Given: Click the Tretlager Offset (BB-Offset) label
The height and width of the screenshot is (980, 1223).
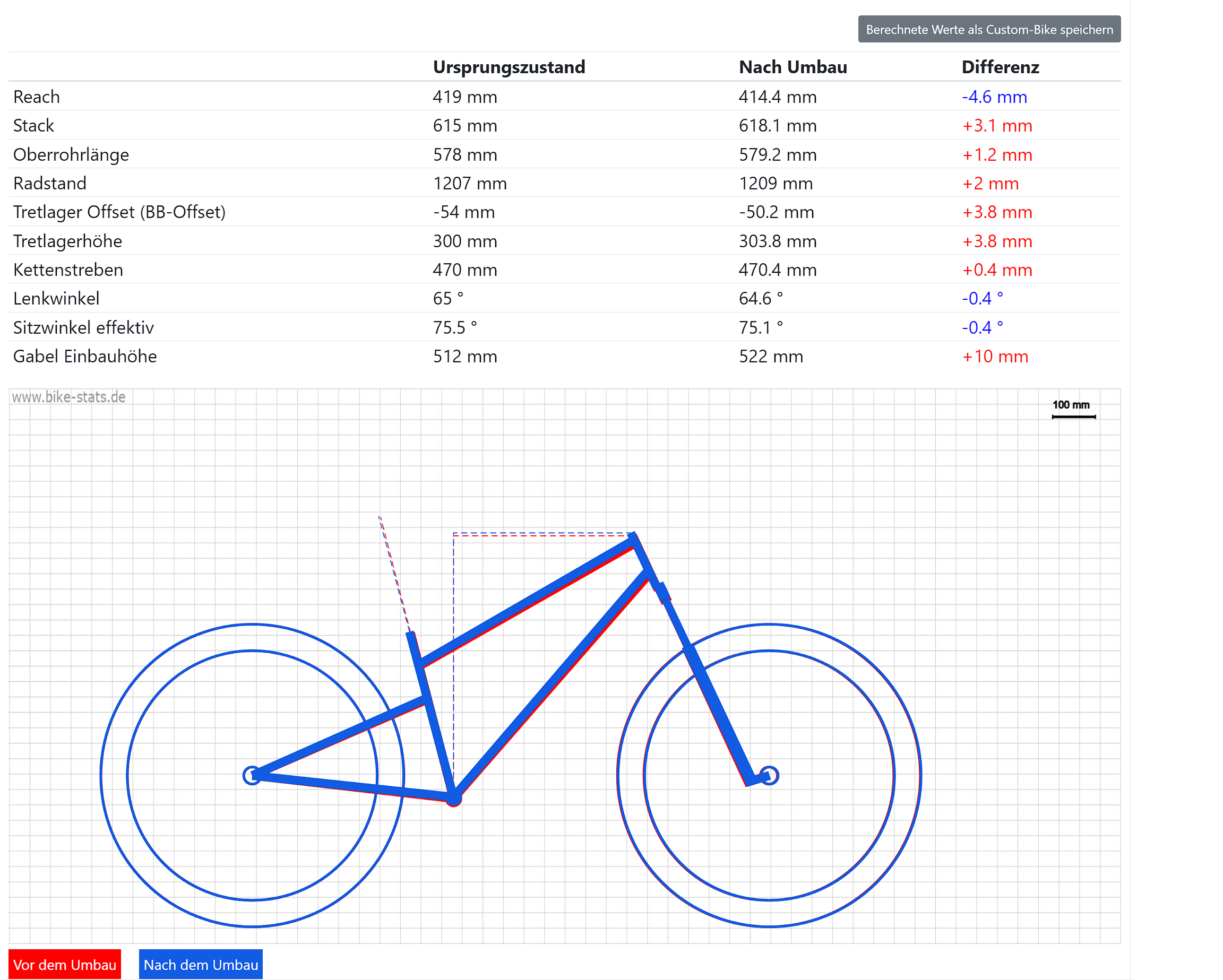Looking at the screenshot, I should [119, 212].
